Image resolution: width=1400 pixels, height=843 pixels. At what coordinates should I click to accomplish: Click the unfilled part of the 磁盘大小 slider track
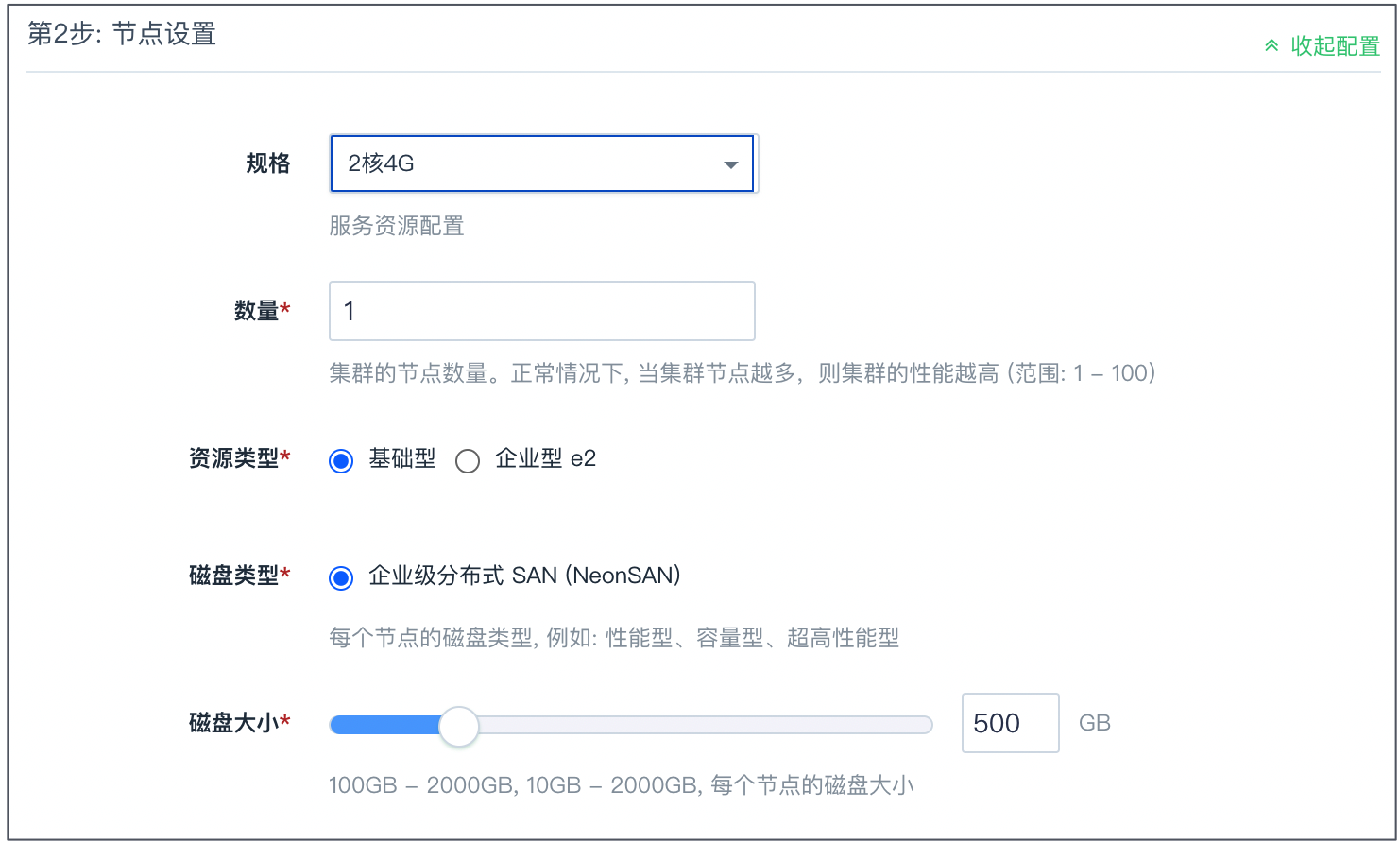coord(705,725)
